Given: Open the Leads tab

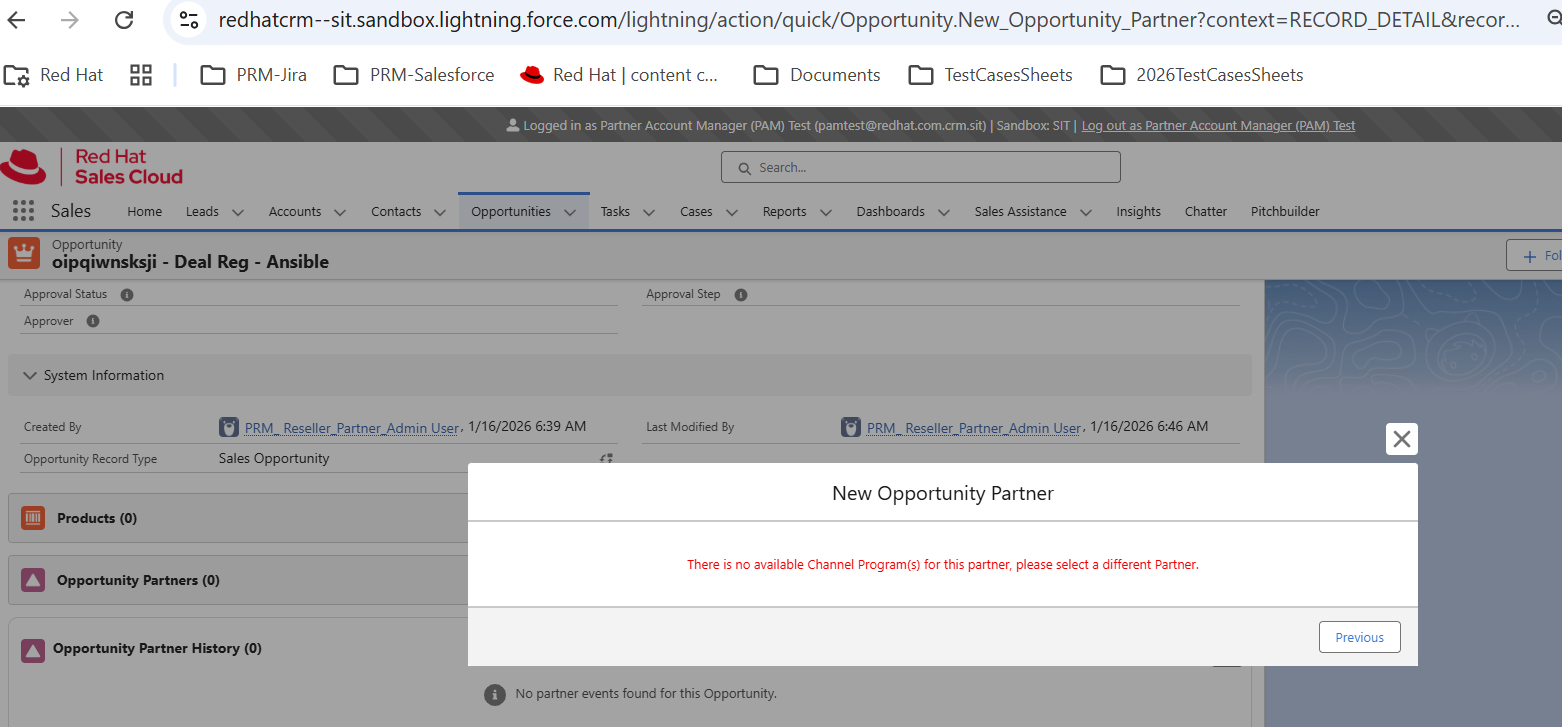Looking at the screenshot, I should pos(202,212).
